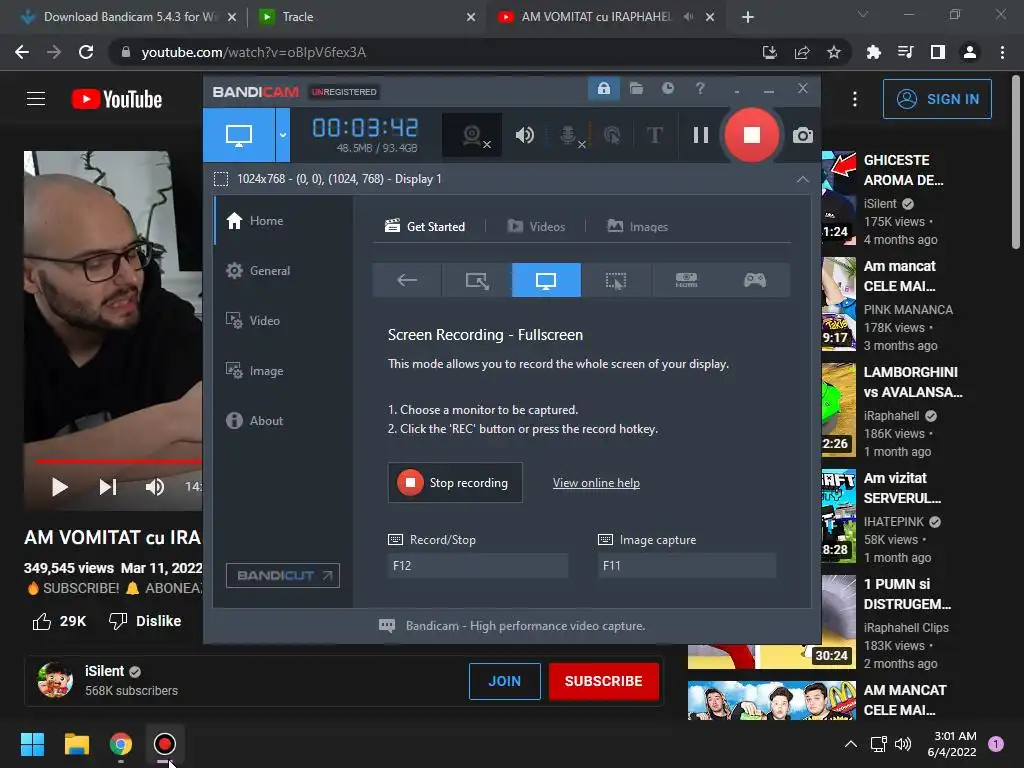Stop recording with big red button
1024x768 pixels.
coord(752,135)
